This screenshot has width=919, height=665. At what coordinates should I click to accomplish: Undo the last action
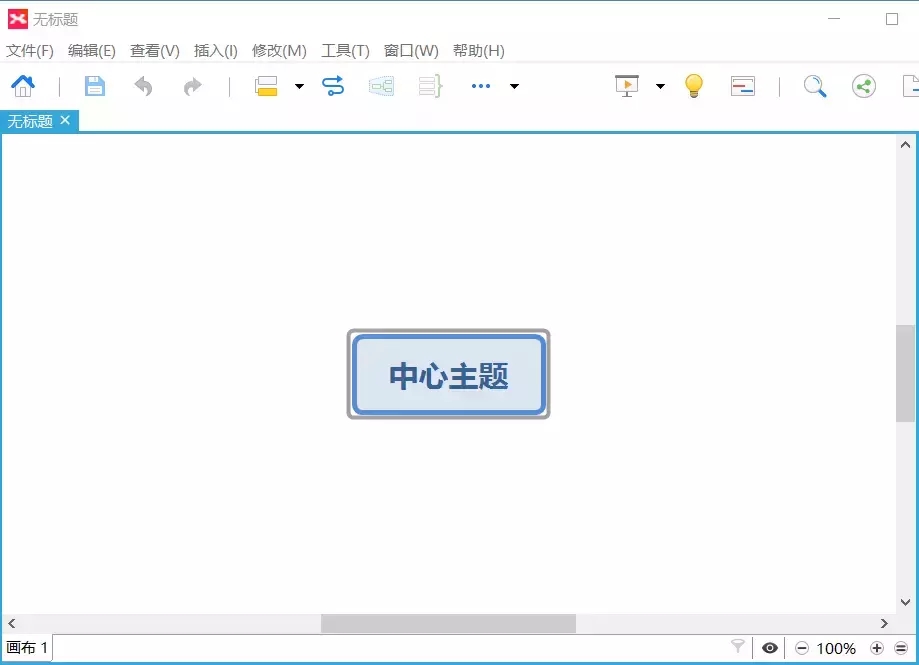[x=143, y=86]
